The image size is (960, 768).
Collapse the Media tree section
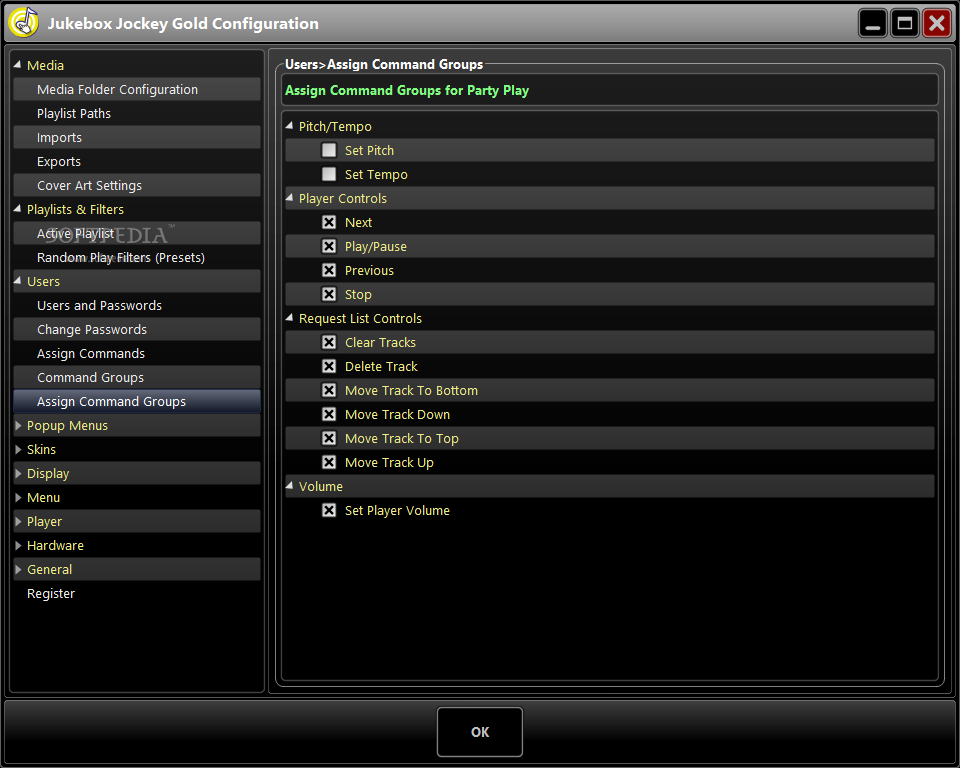[18, 64]
